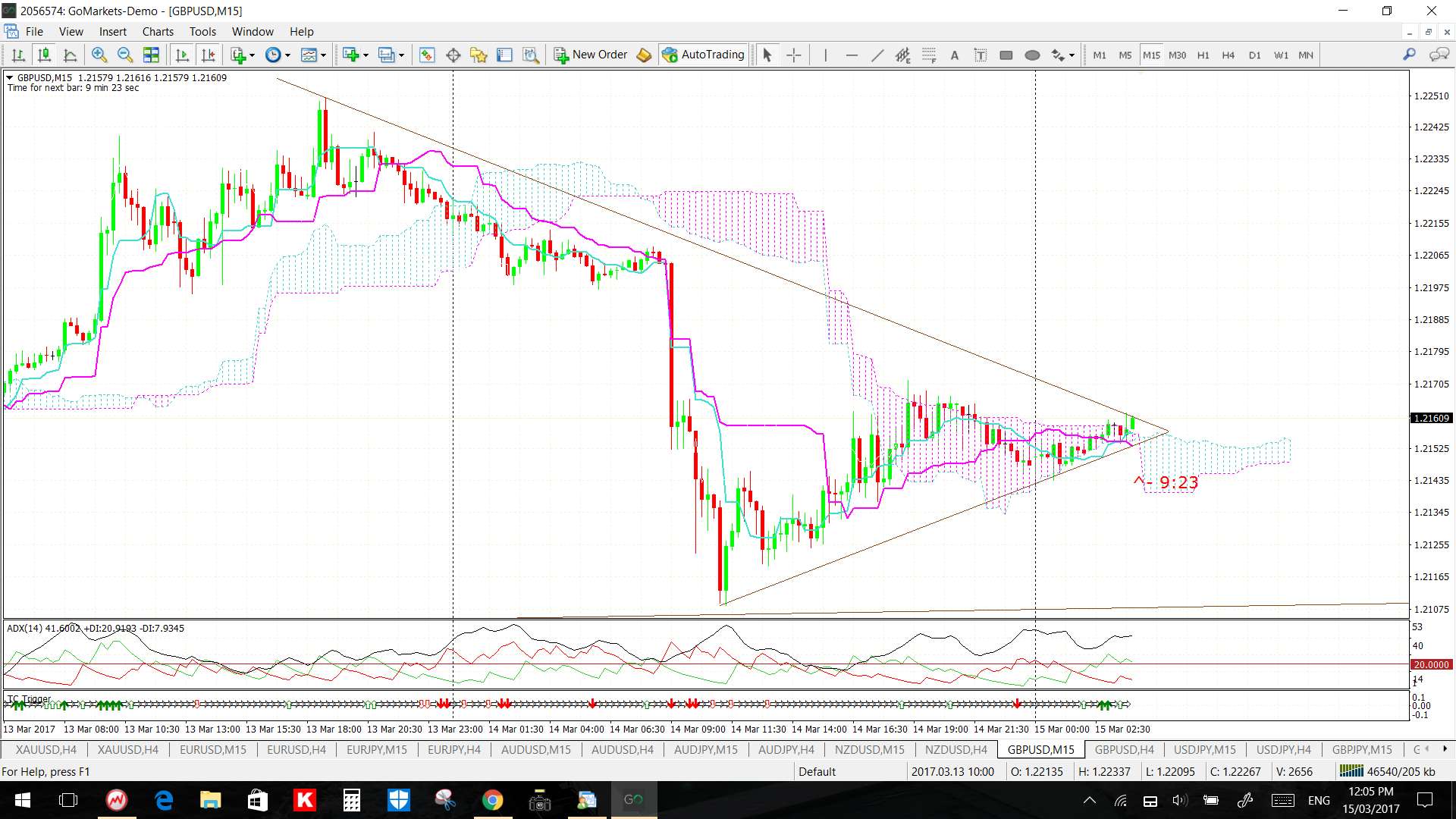1456x819 pixels.
Task: Open the Charts menu
Action: tap(157, 31)
